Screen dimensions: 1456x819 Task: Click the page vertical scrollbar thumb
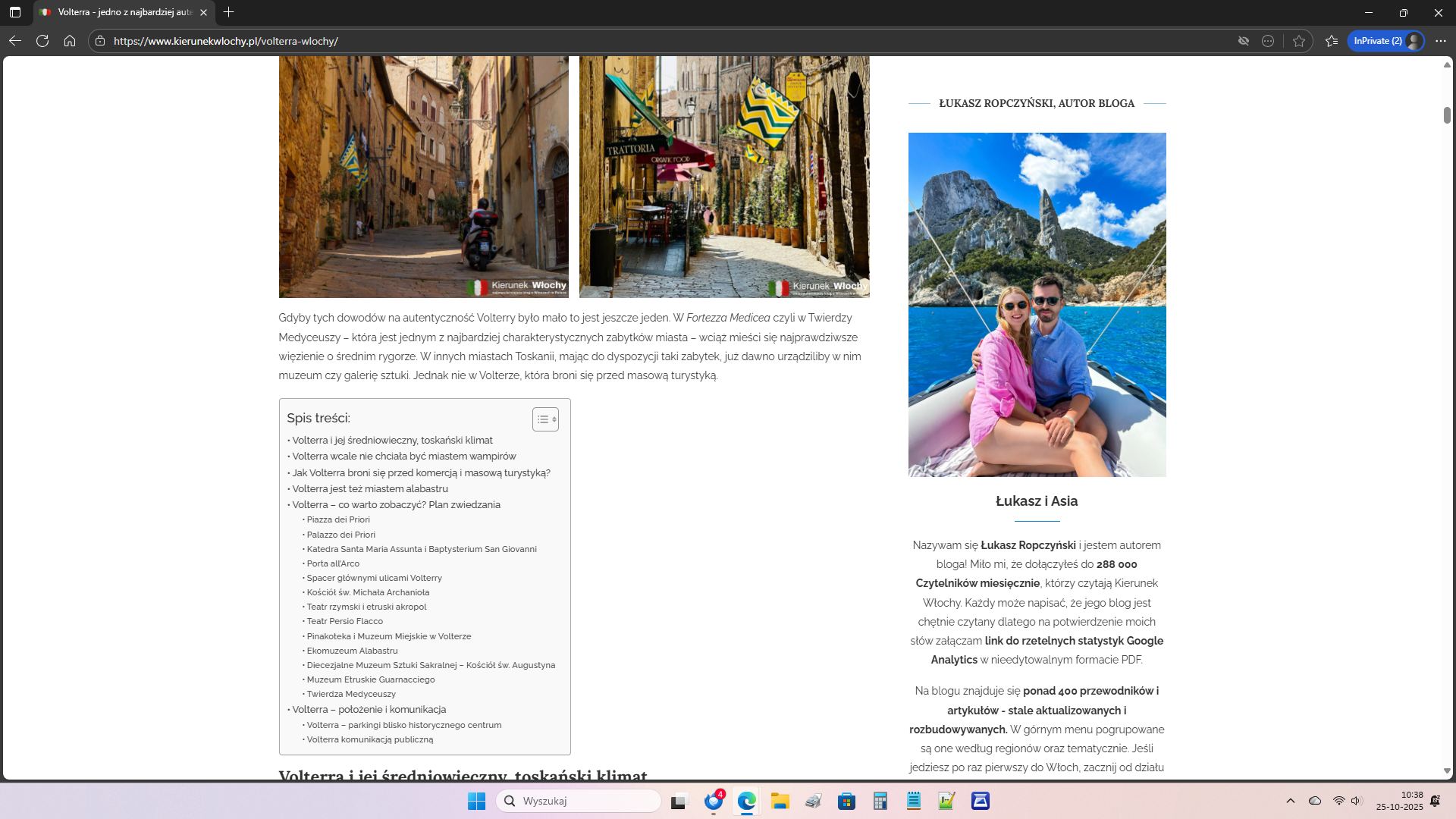tap(1447, 115)
